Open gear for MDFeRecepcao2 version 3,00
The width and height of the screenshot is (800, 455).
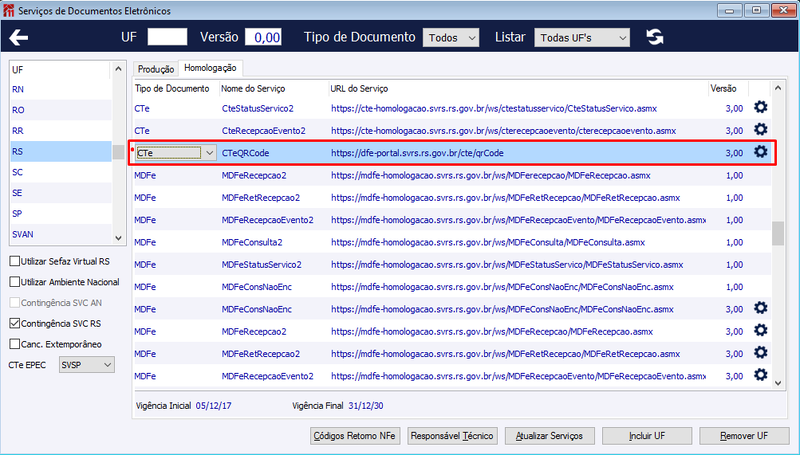point(760,331)
